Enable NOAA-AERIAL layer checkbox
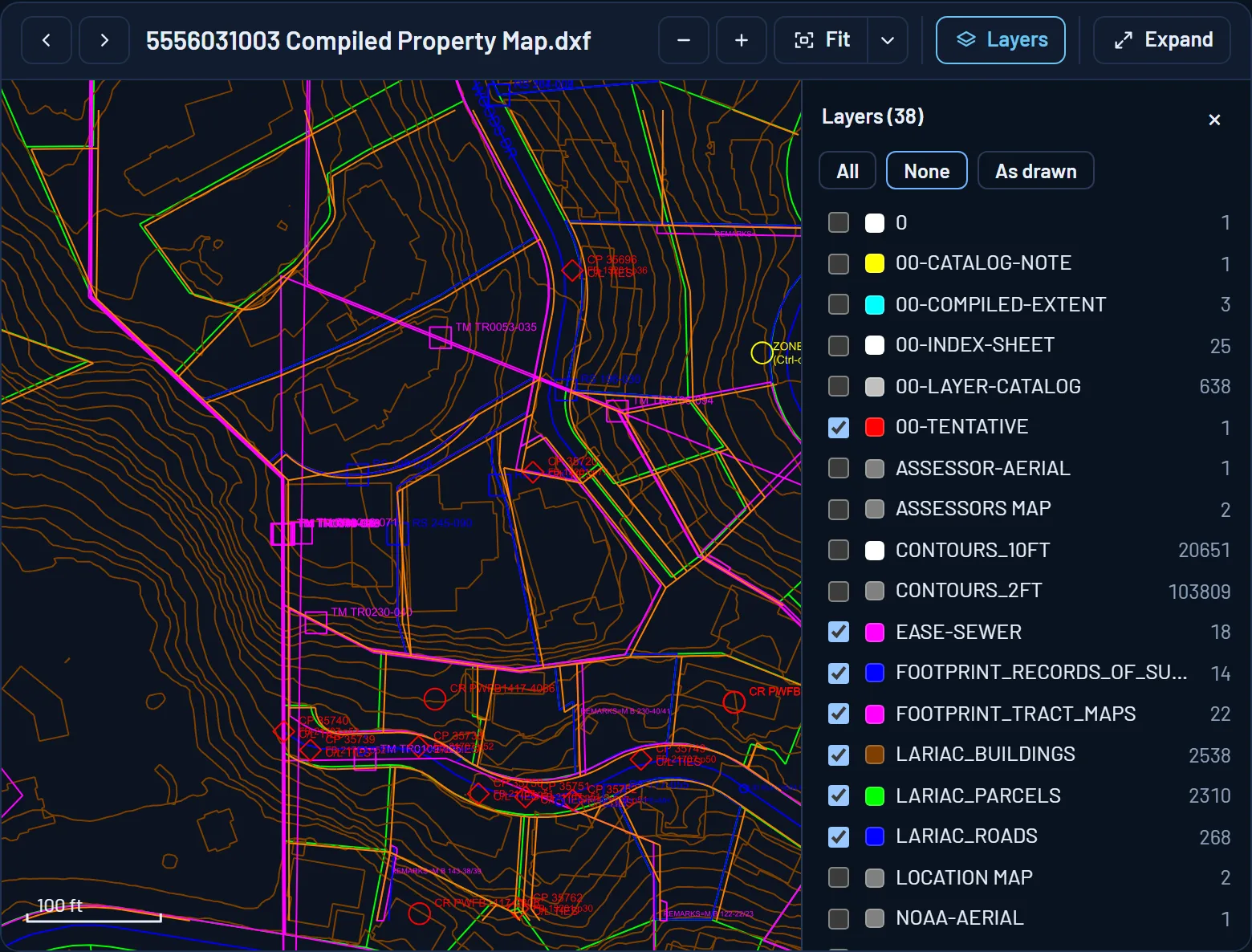The width and height of the screenshot is (1252, 952). point(839,918)
